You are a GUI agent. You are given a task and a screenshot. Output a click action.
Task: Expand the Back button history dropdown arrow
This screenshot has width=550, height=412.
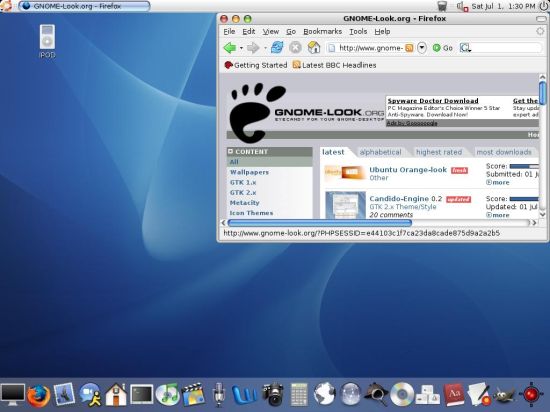(x=241, y=48)
